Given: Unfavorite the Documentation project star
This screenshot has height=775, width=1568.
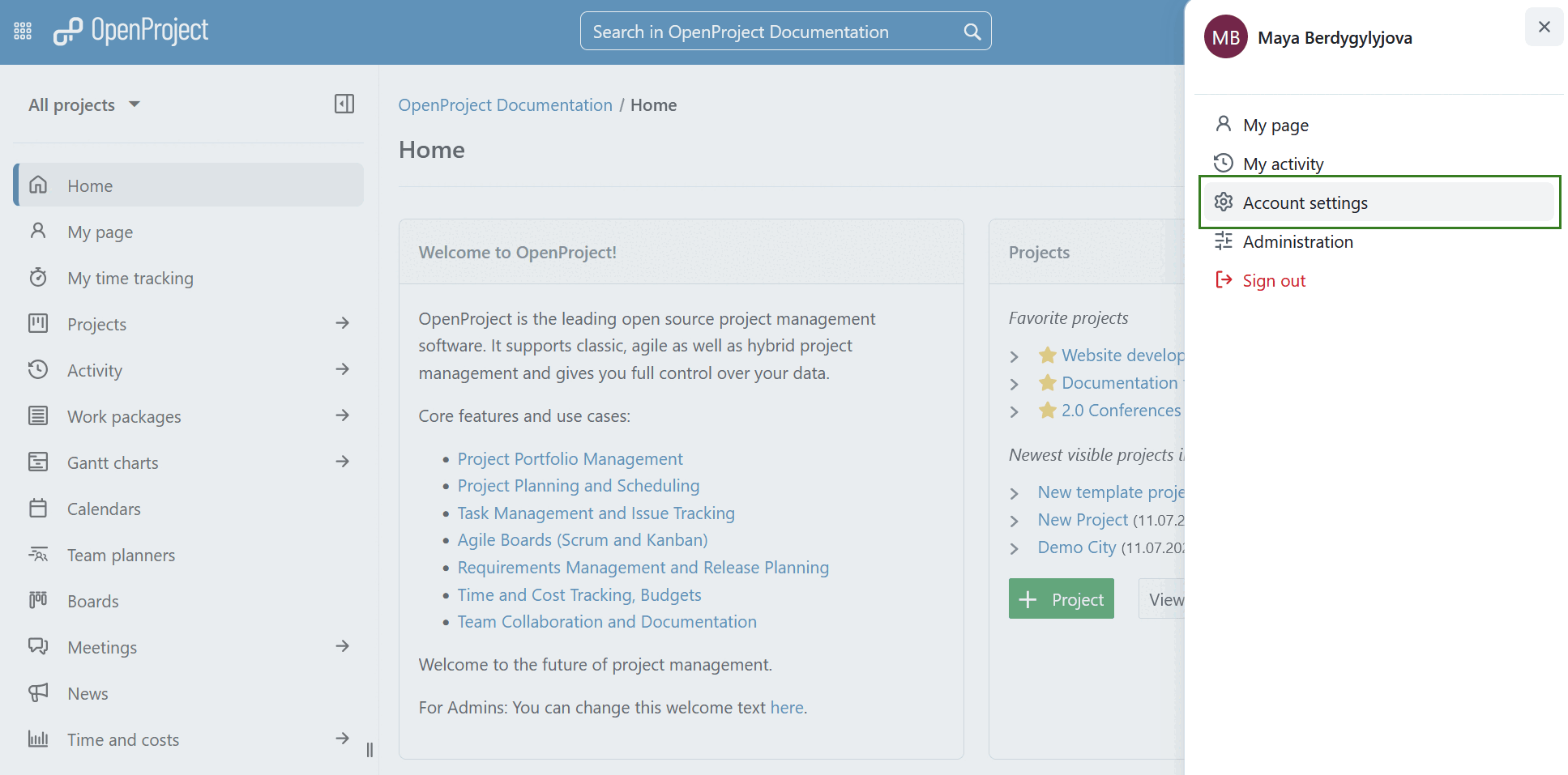Looking at the screenshot, I should click(1046, 382).
